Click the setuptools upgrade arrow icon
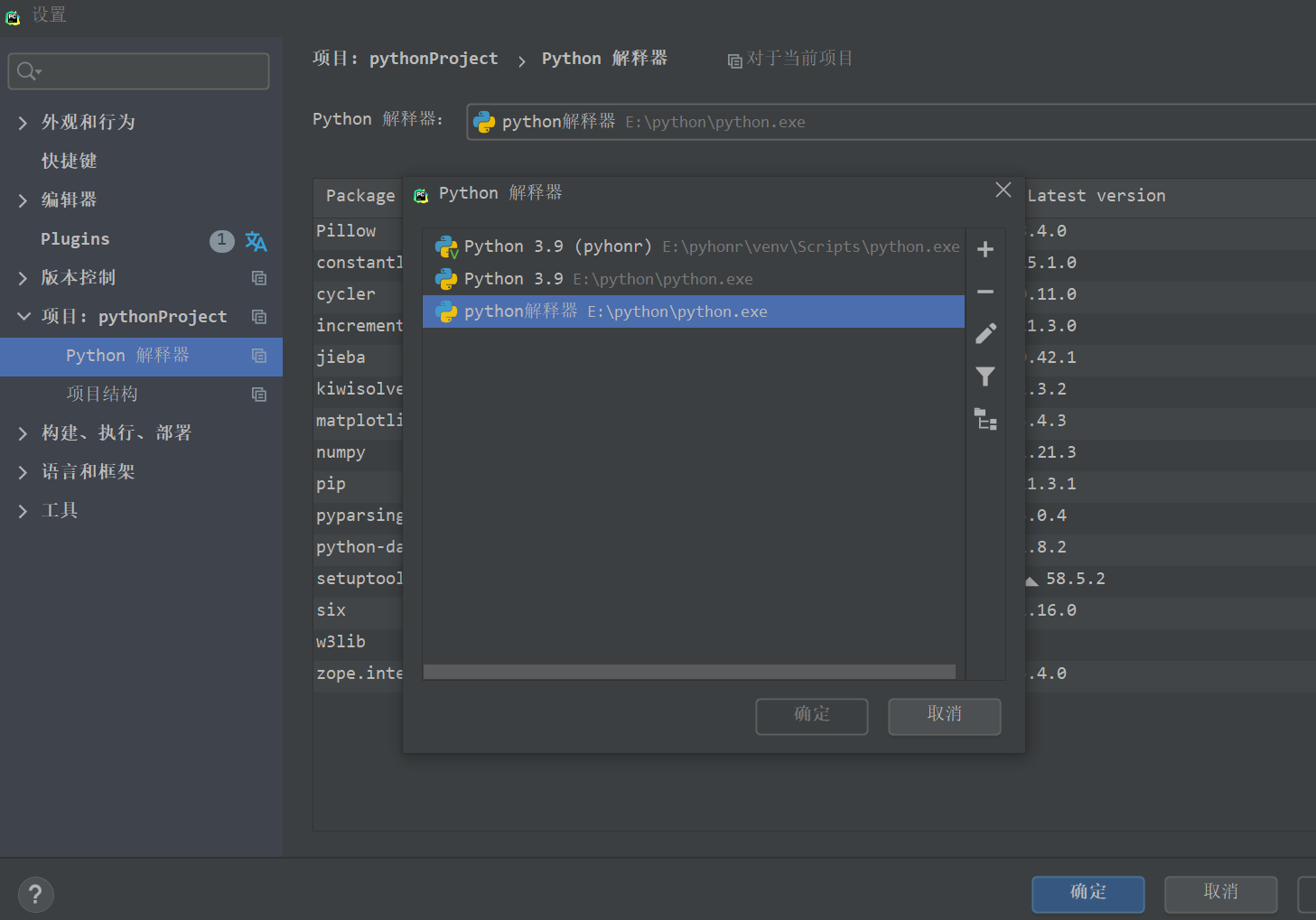Viewport: 1316px width, 920px height. tap(1031, 581)
